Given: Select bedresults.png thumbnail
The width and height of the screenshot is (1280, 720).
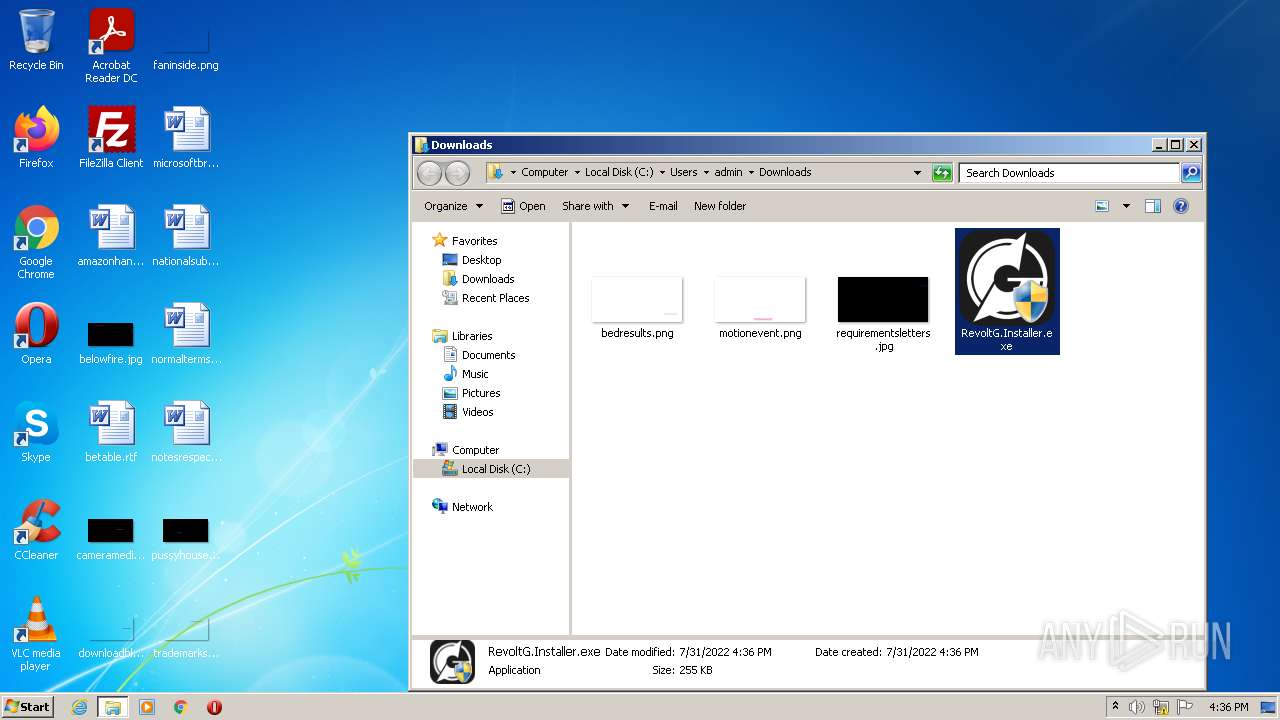Looking at the screenshot, I should pyautogui.click(x=637, y=308).
